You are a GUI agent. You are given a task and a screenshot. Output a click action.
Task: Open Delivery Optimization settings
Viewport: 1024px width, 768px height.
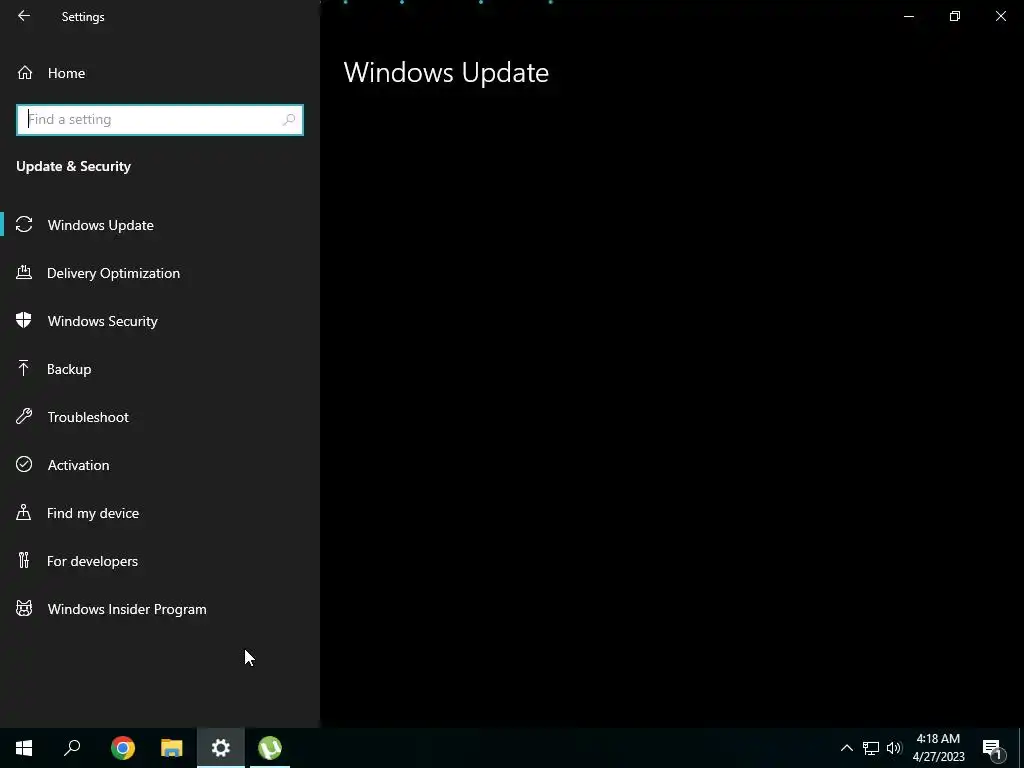(x=160, y=273)
